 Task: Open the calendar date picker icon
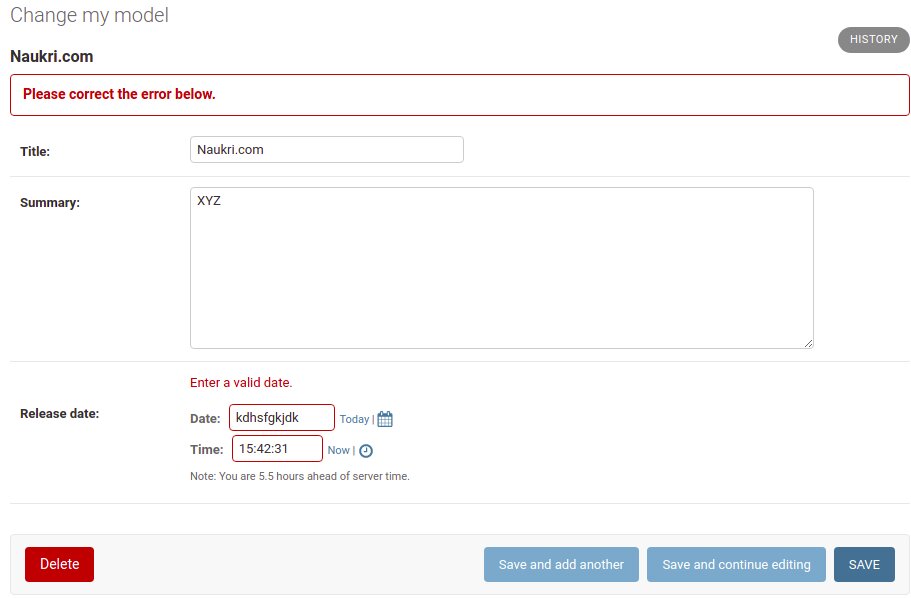pyautogui.click(x=384, y=418)
